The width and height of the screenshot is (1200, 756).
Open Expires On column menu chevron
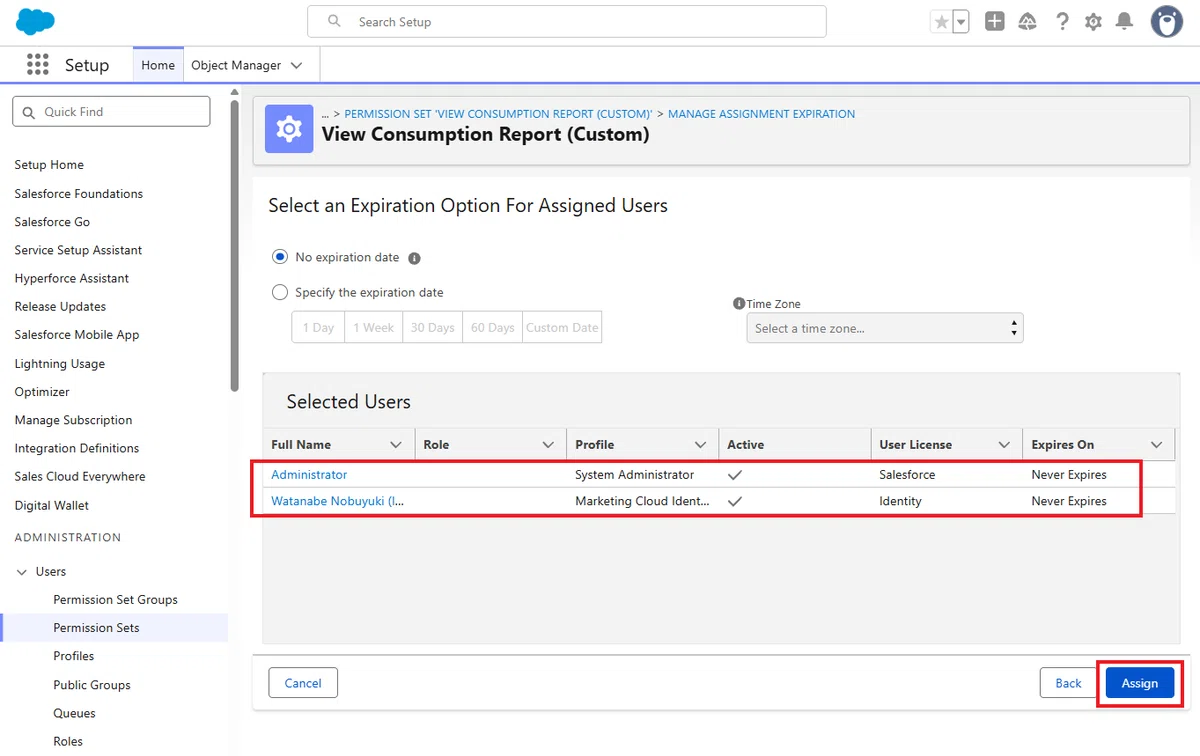click(x=1157, y=445)
